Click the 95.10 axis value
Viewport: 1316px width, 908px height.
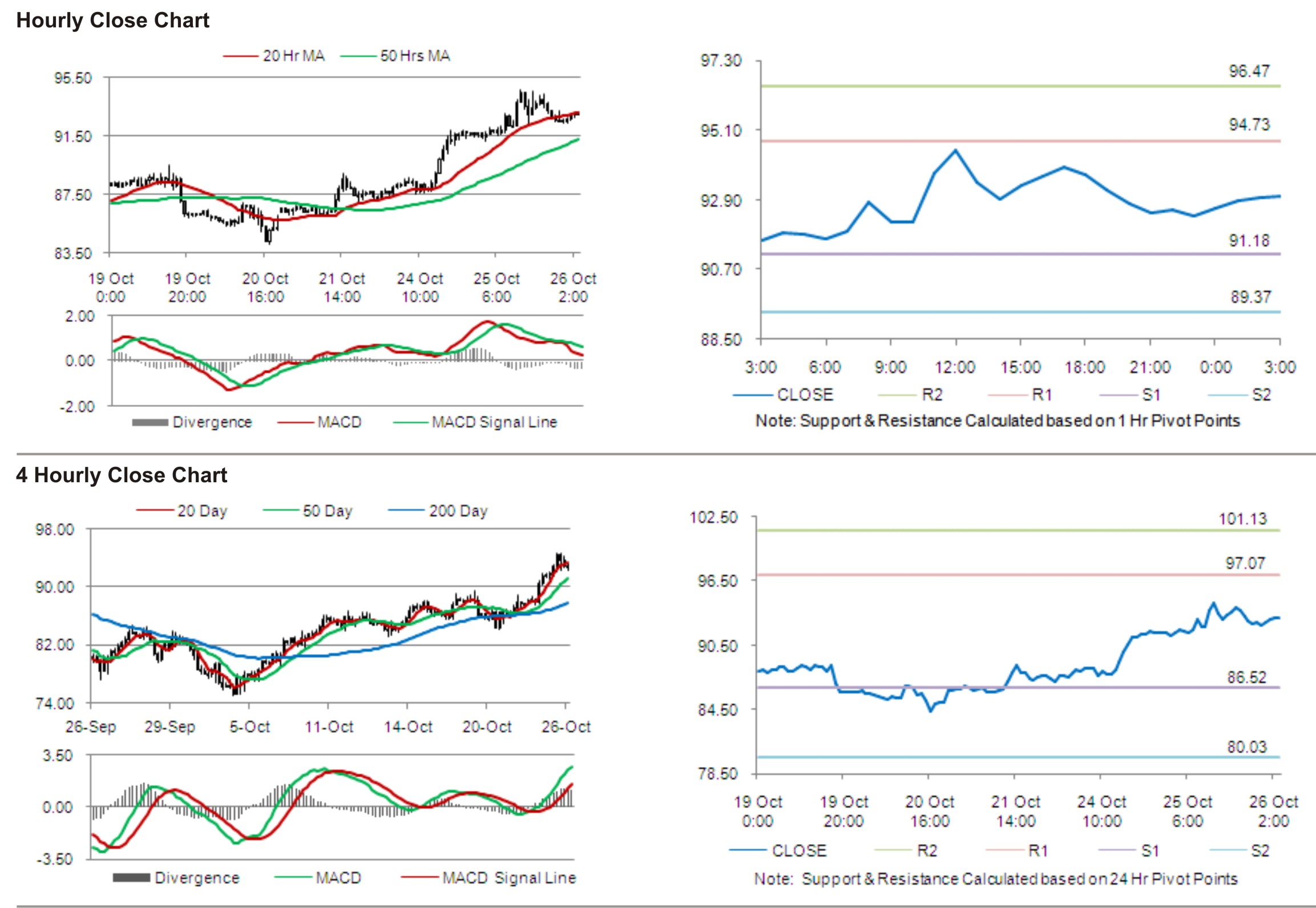721,131
